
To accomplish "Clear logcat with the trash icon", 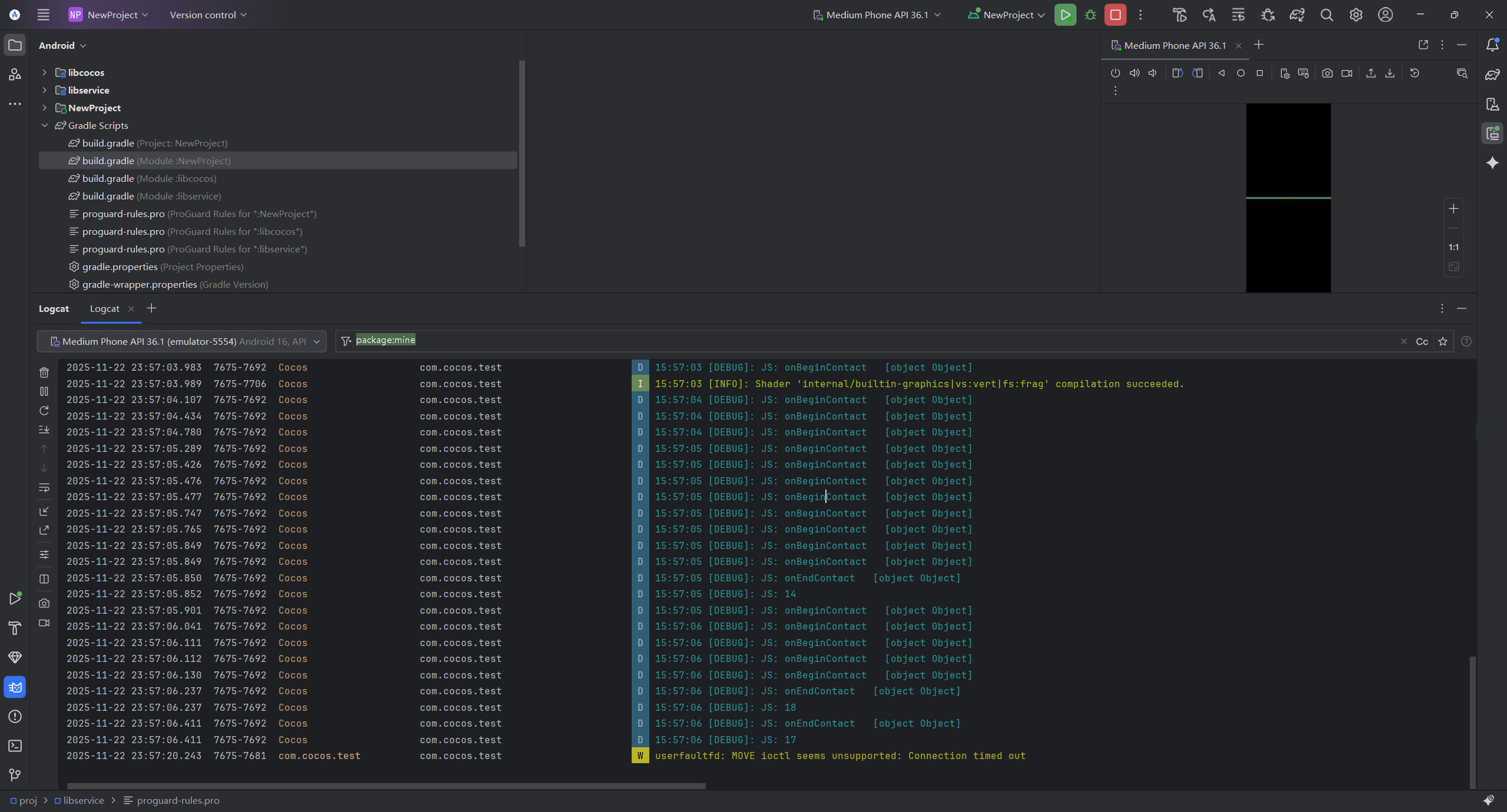I will pos(44,372).
